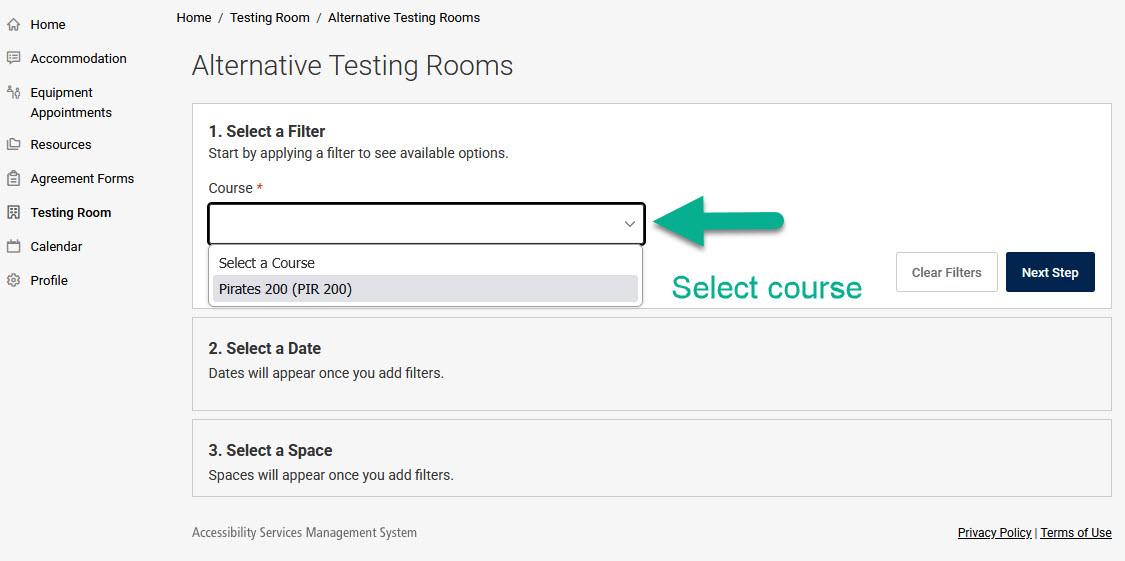Select Testing Room in the sidebar
Image resolution: width=1125 pixels, height=561 pixels.
point(70,212)
